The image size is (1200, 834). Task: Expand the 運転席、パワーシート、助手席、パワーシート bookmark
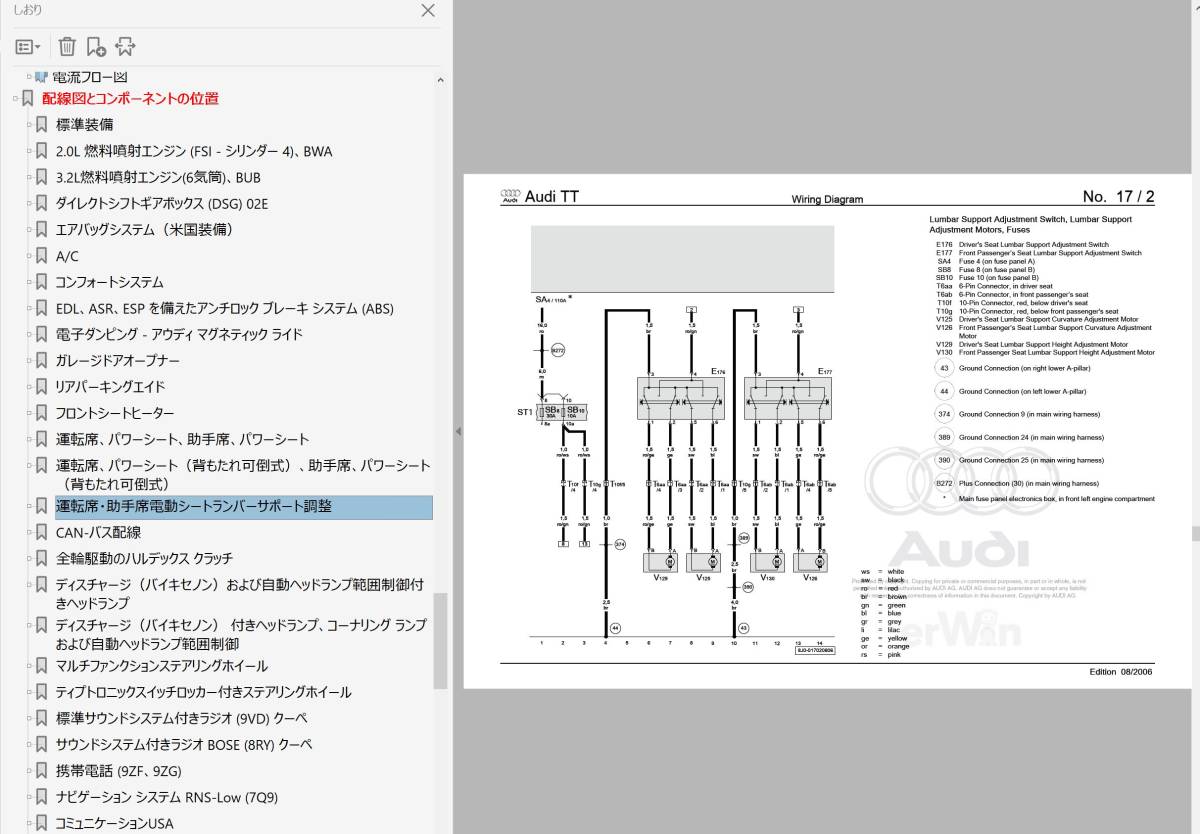pos(29,439)
